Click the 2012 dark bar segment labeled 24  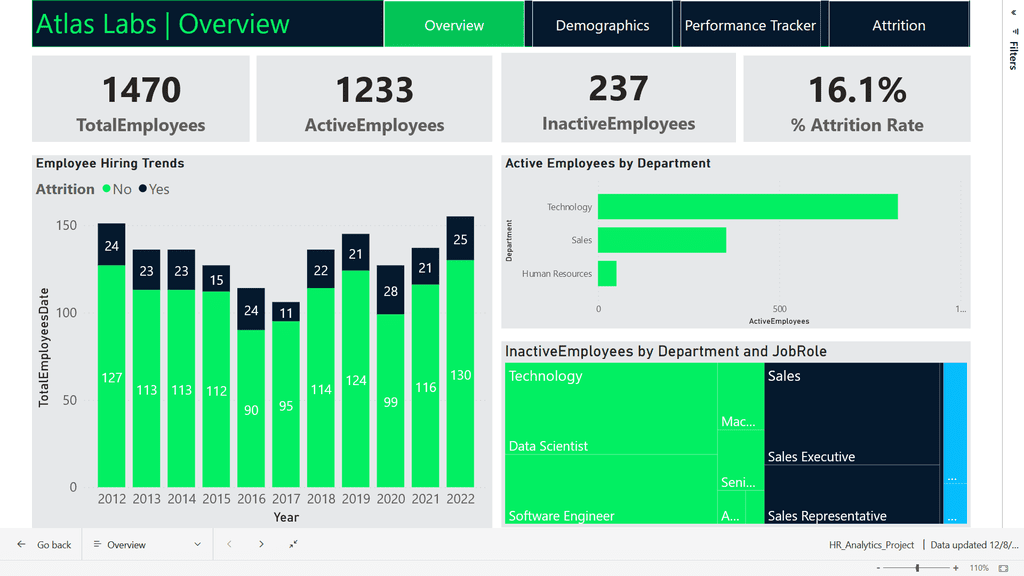(x=112, y=244)
